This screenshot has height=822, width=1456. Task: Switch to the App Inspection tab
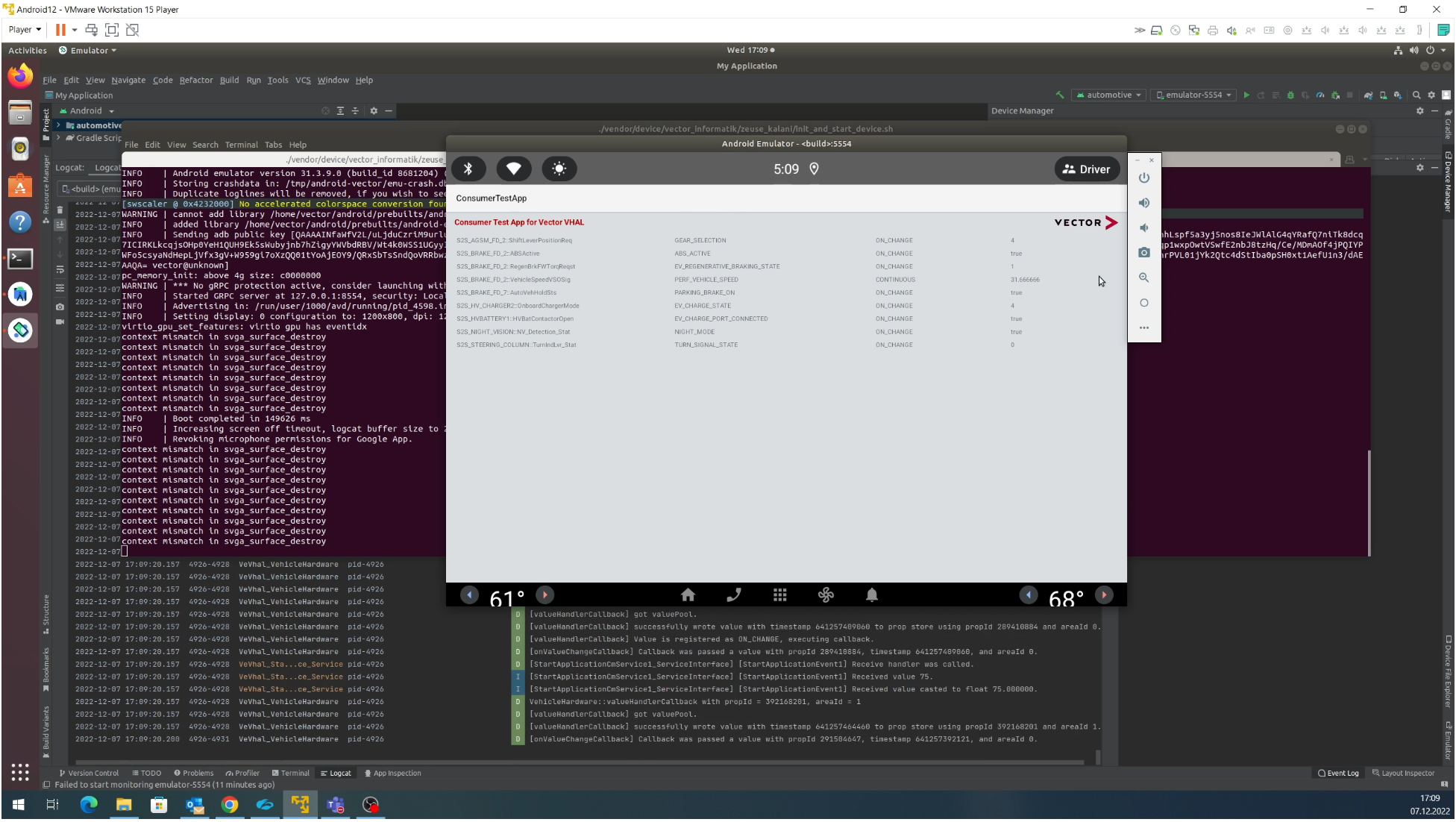(392, 773)
